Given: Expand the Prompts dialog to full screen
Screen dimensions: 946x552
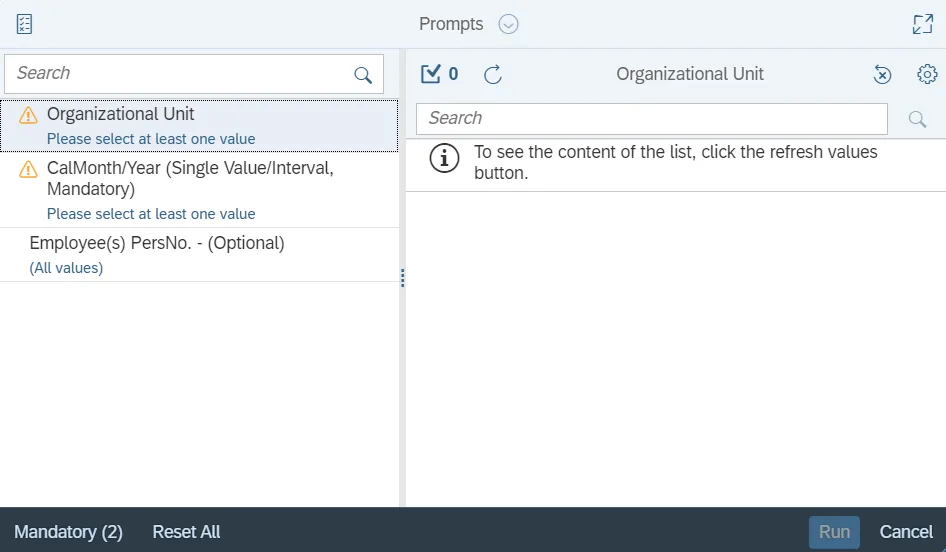Looking at the screenshot, I should [x=922, y=24].
